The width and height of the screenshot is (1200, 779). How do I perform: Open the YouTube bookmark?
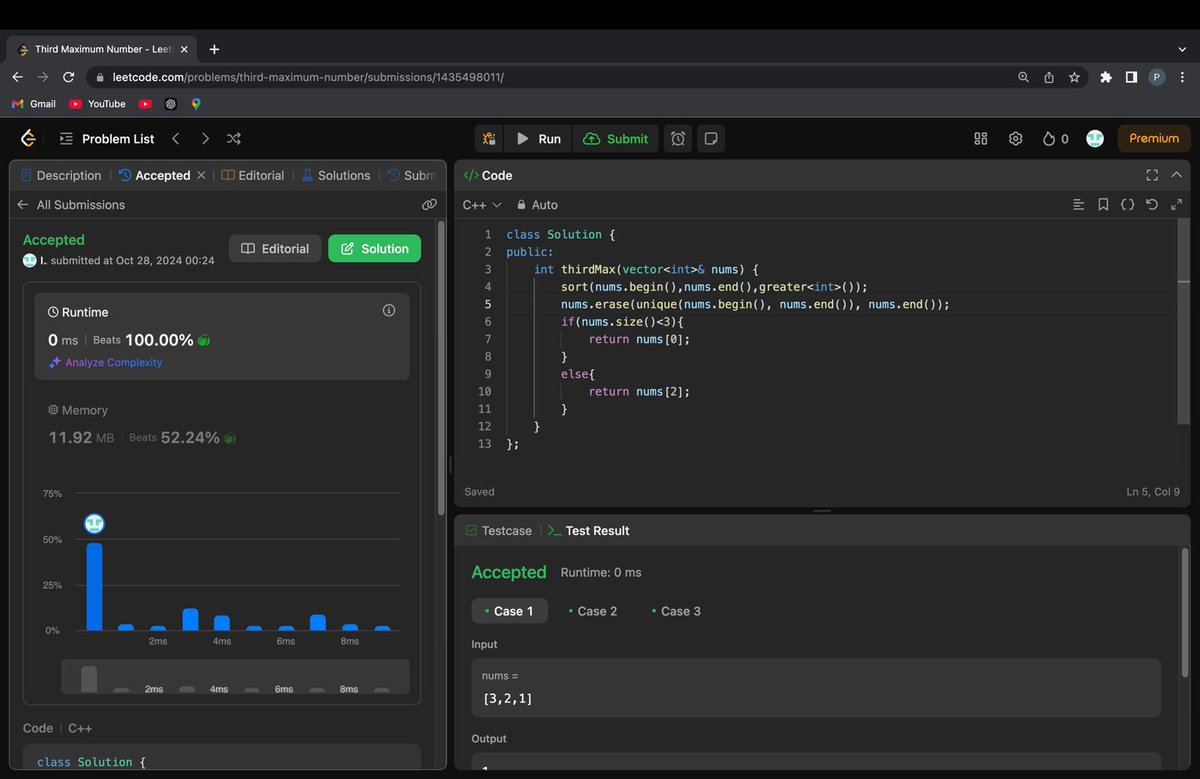point(97,104)
